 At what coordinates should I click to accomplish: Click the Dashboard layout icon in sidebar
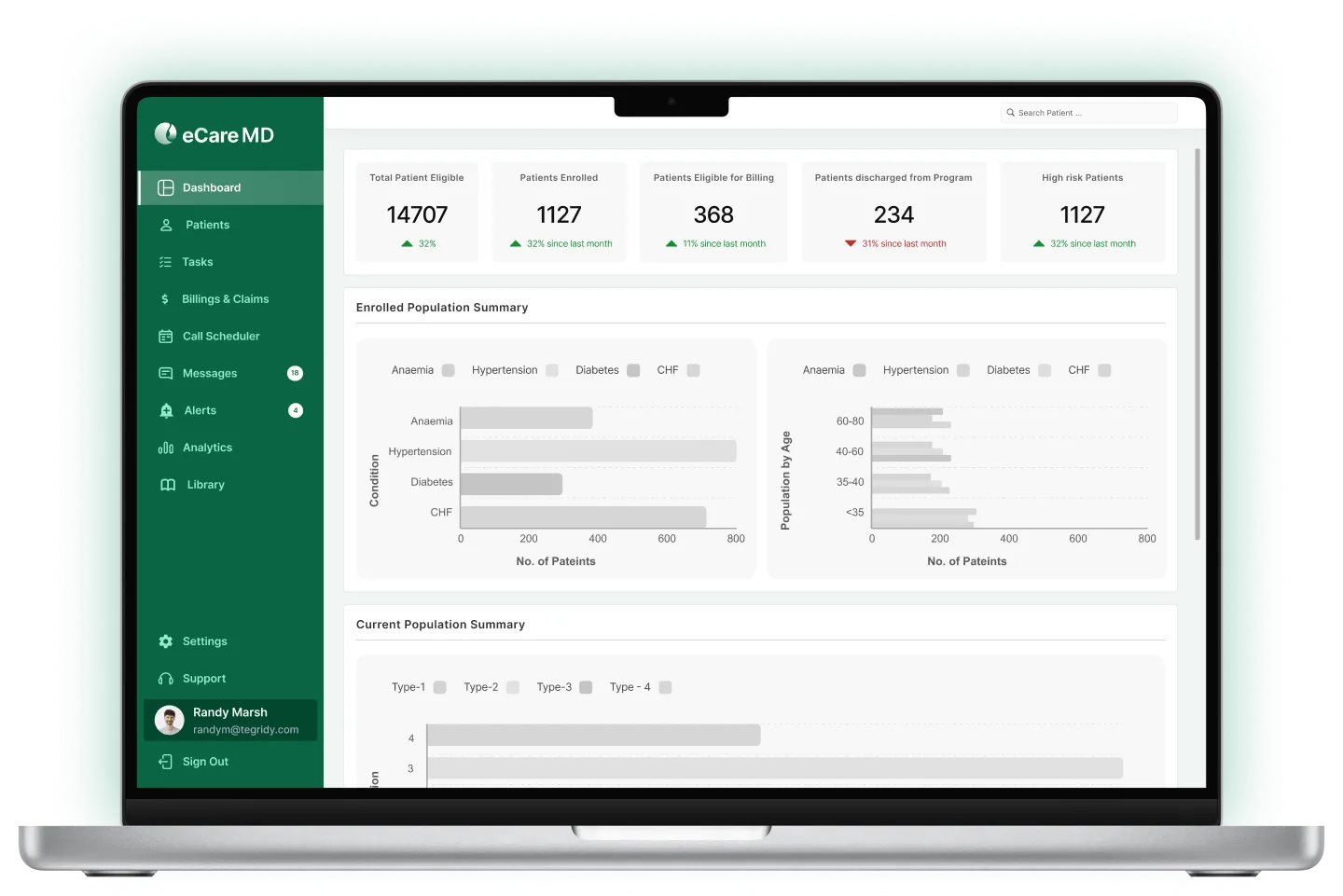click(166, 187)
